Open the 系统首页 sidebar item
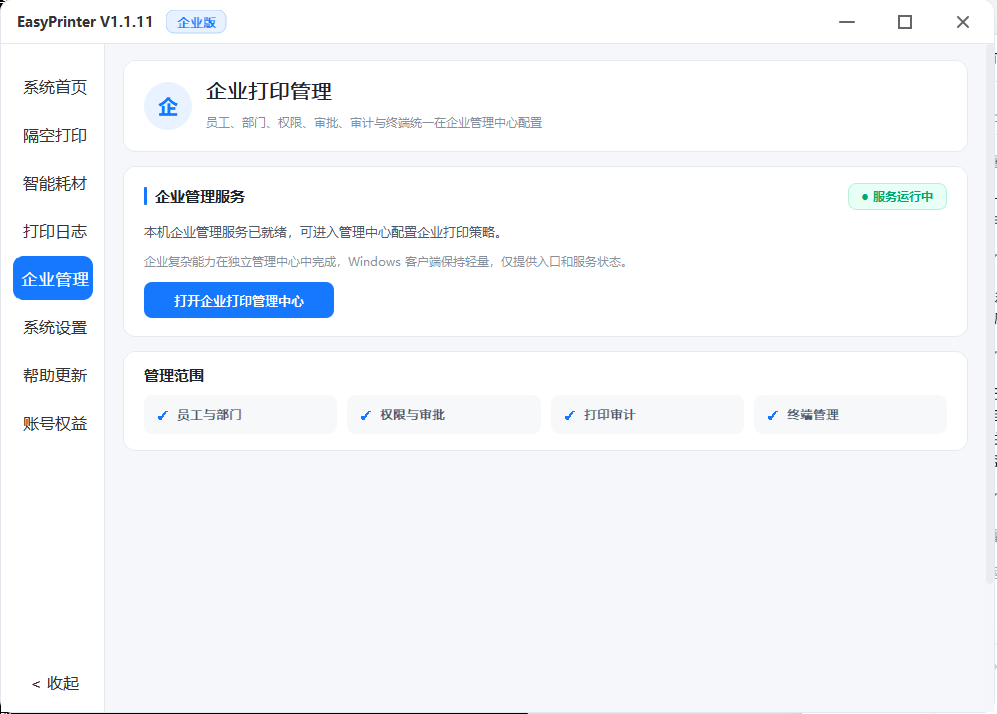Image resolution: width=997 pixels, height=714 pixels. (x=55, y=87)
